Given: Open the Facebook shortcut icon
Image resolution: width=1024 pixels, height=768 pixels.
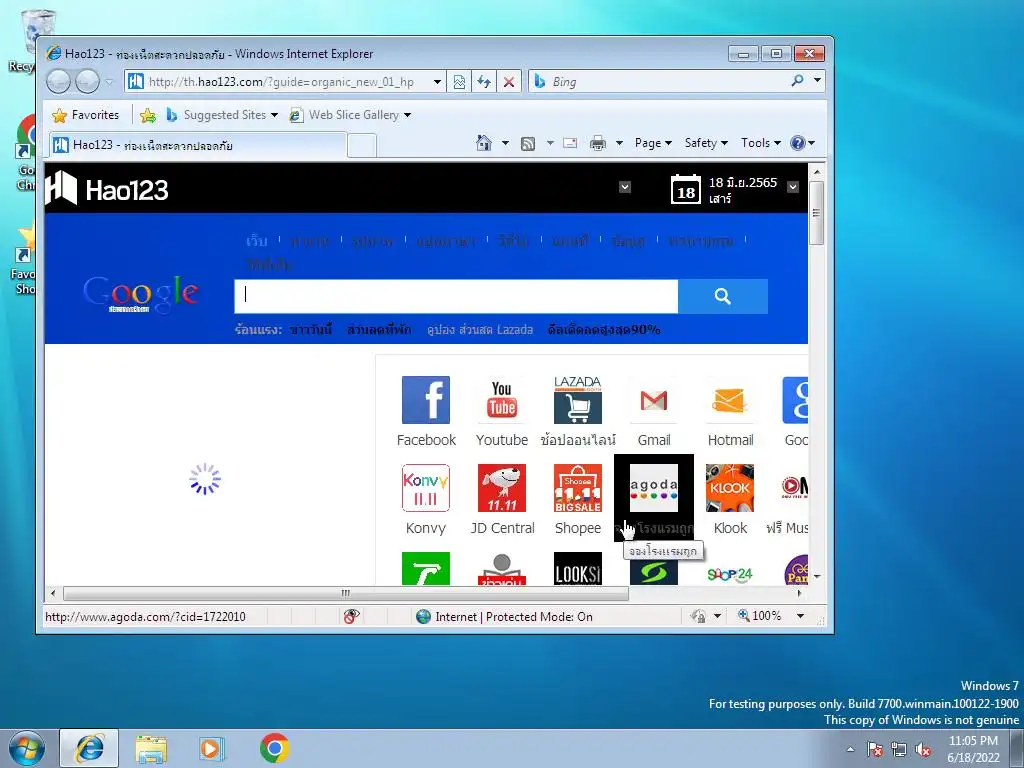Looking at the screenshot, I should (x=426, y=400).
